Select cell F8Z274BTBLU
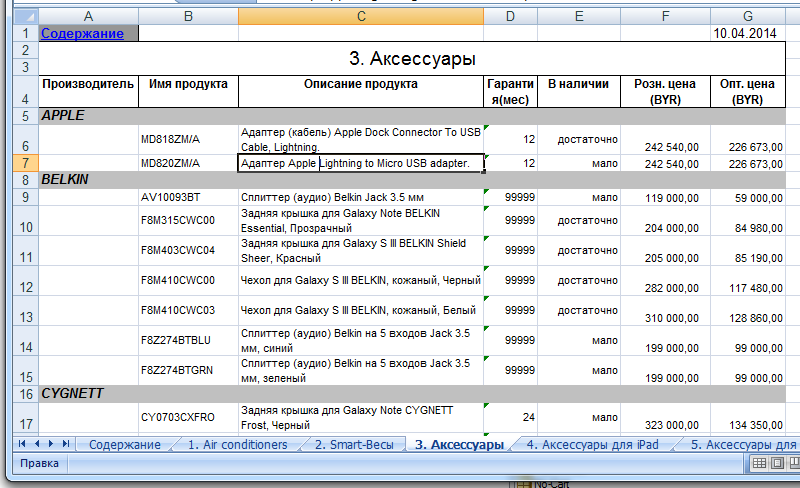Viewport: 800px width, 488px height. point(188,340)
